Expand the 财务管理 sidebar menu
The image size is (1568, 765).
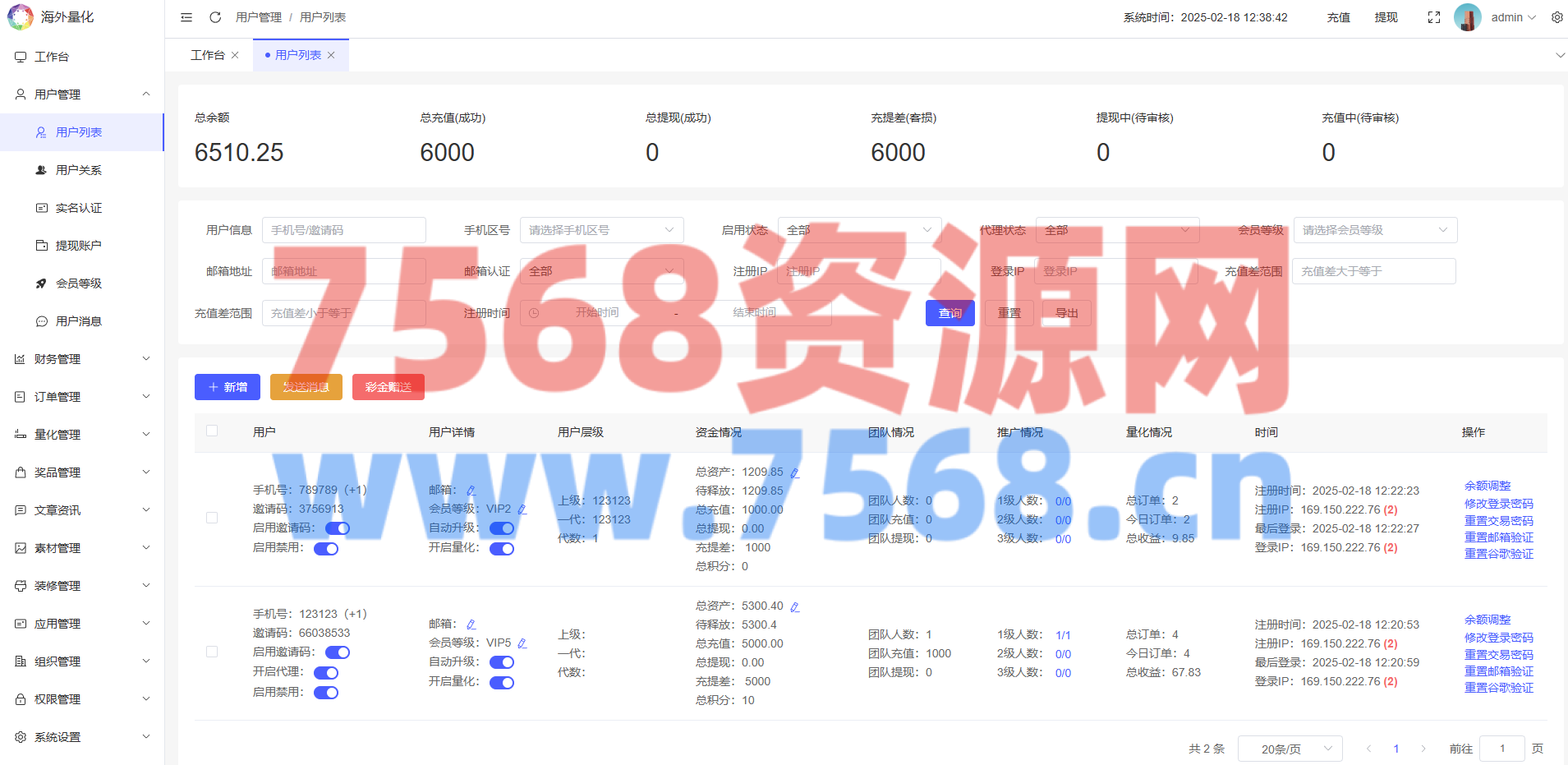(x=82, y=359)
